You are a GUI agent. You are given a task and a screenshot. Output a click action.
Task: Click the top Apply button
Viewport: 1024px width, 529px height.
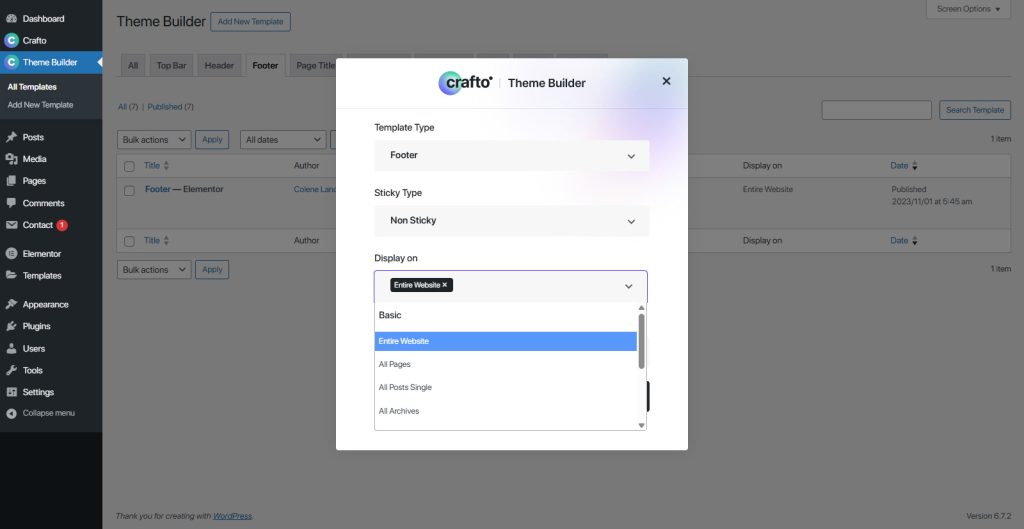tap(212, 140)
